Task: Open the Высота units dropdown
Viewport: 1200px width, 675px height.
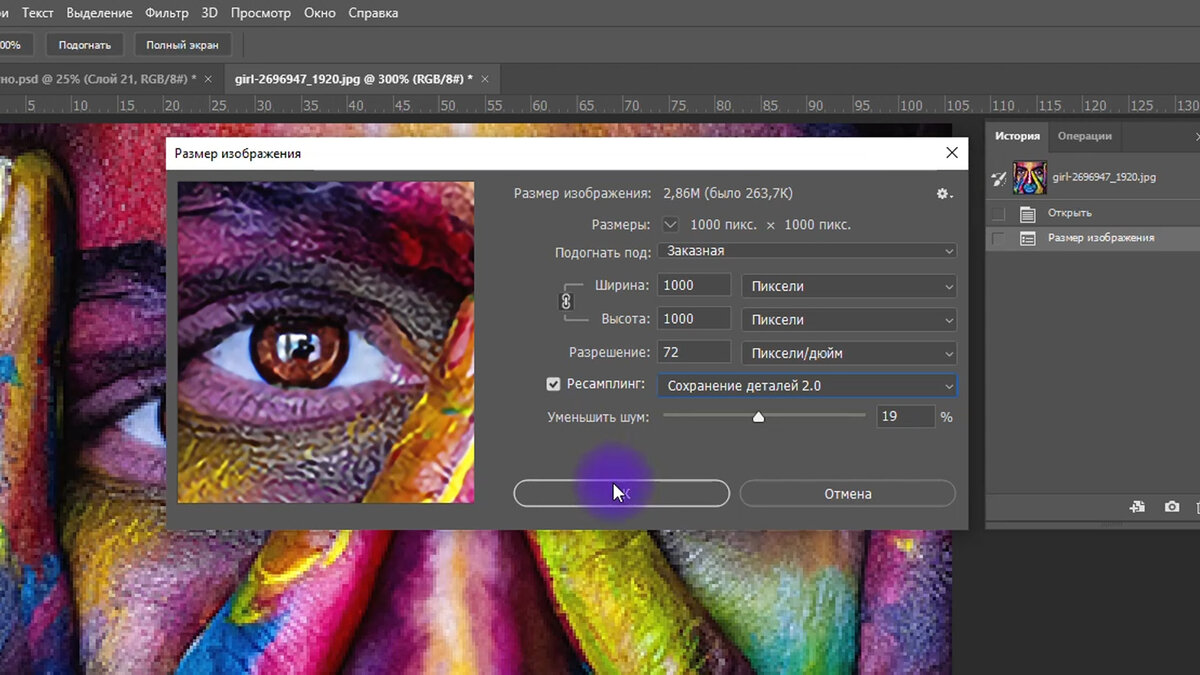Action: tap(848, 320)
